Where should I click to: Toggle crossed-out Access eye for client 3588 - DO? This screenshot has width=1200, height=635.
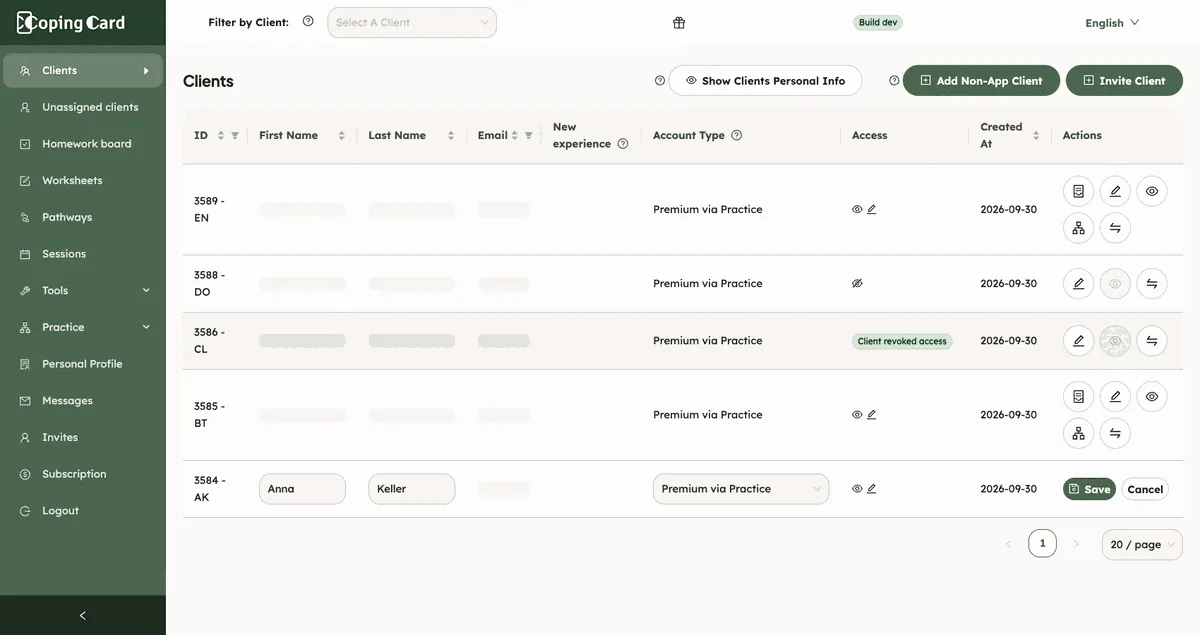[x=857, y=284]
